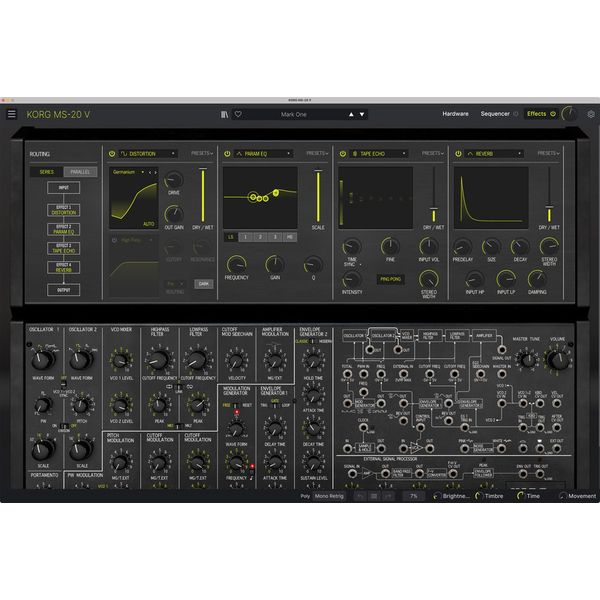
Task: Click the Param EQ Frequency knob
Action: coord(236,265)
